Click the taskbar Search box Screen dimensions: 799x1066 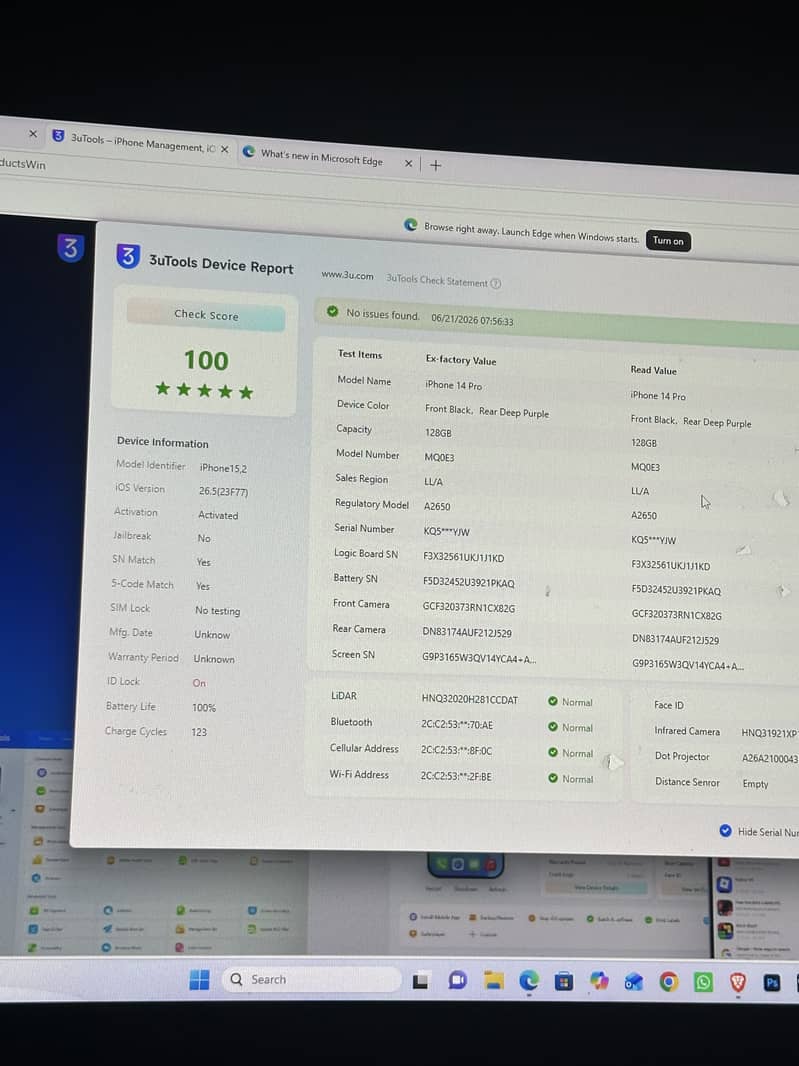tap(311, 979)
